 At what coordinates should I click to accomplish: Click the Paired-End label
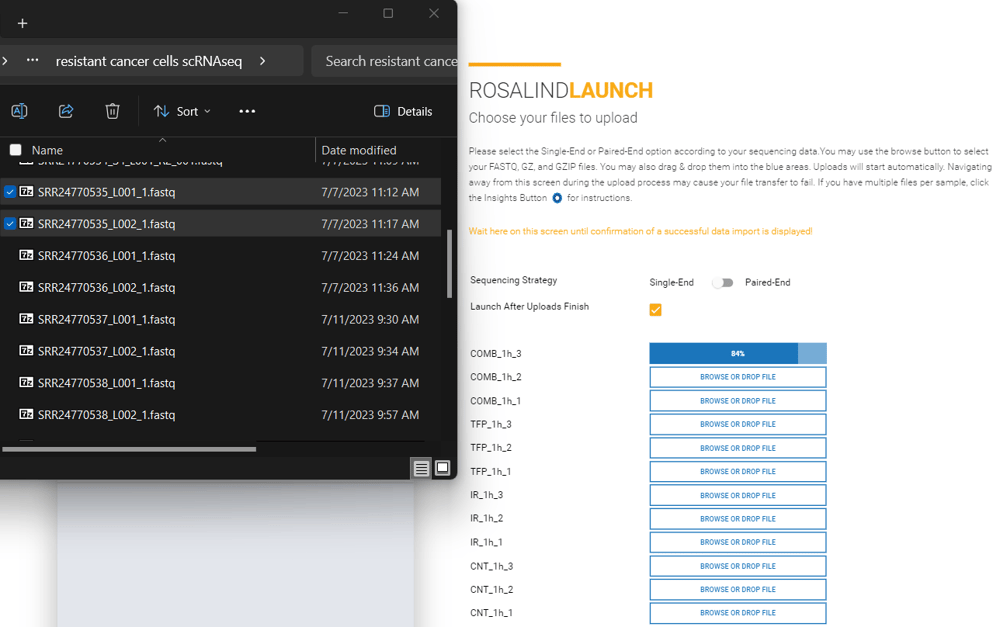coord(767,283)
